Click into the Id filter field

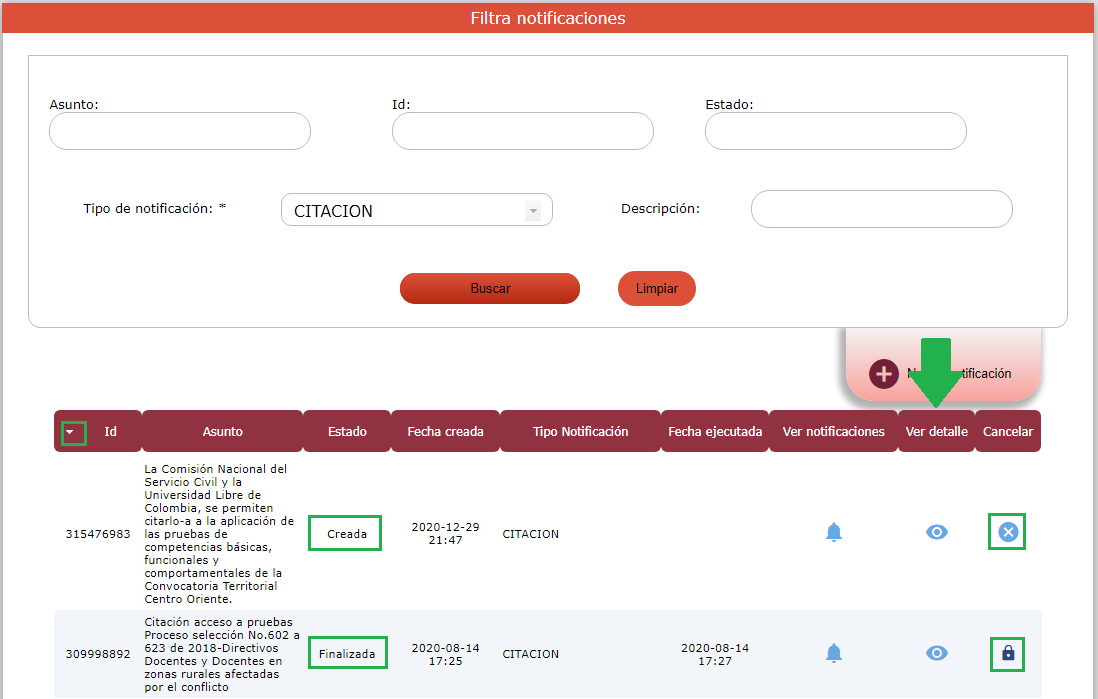pos(522,131)
